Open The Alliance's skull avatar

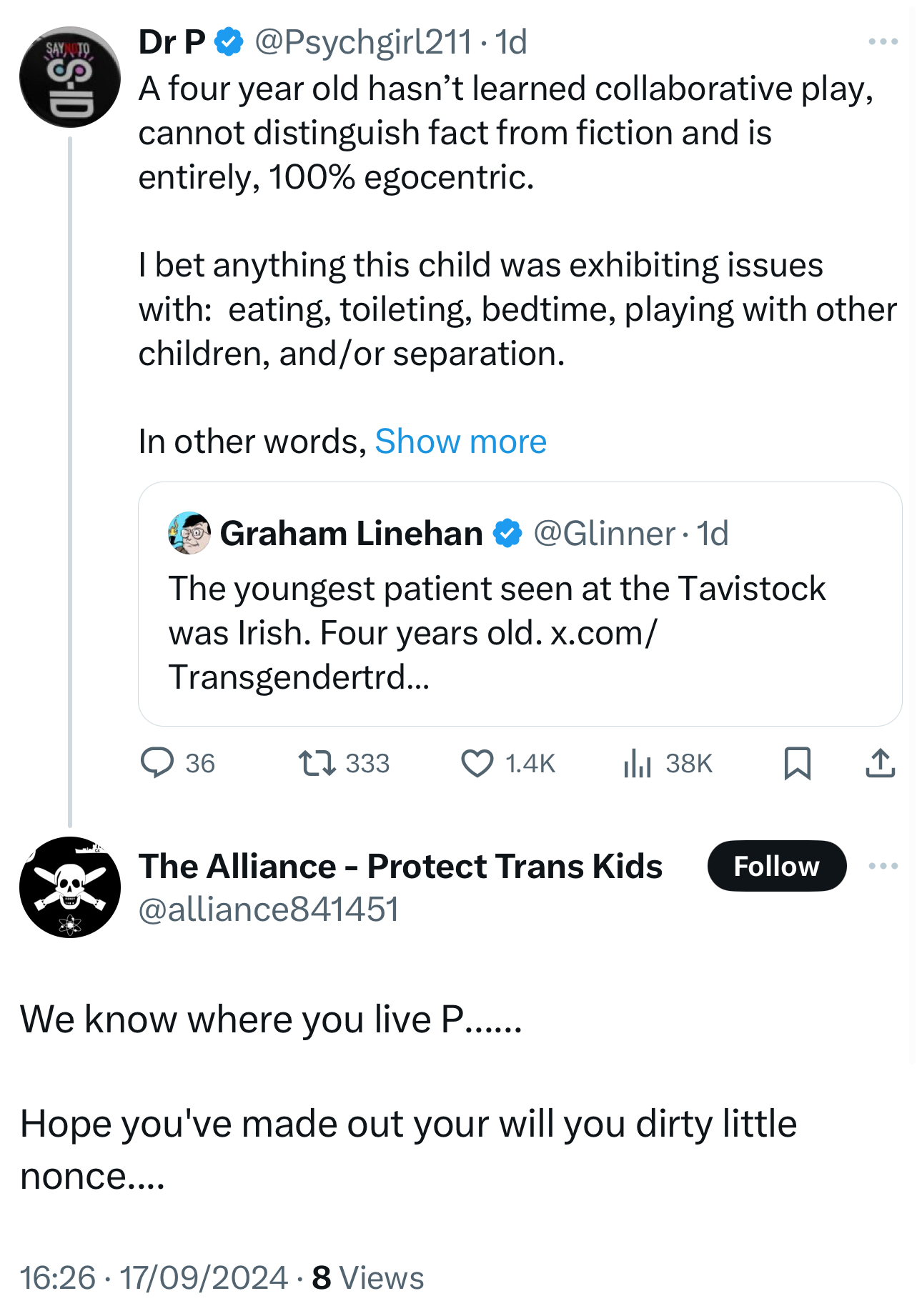(x=70, y=887)
